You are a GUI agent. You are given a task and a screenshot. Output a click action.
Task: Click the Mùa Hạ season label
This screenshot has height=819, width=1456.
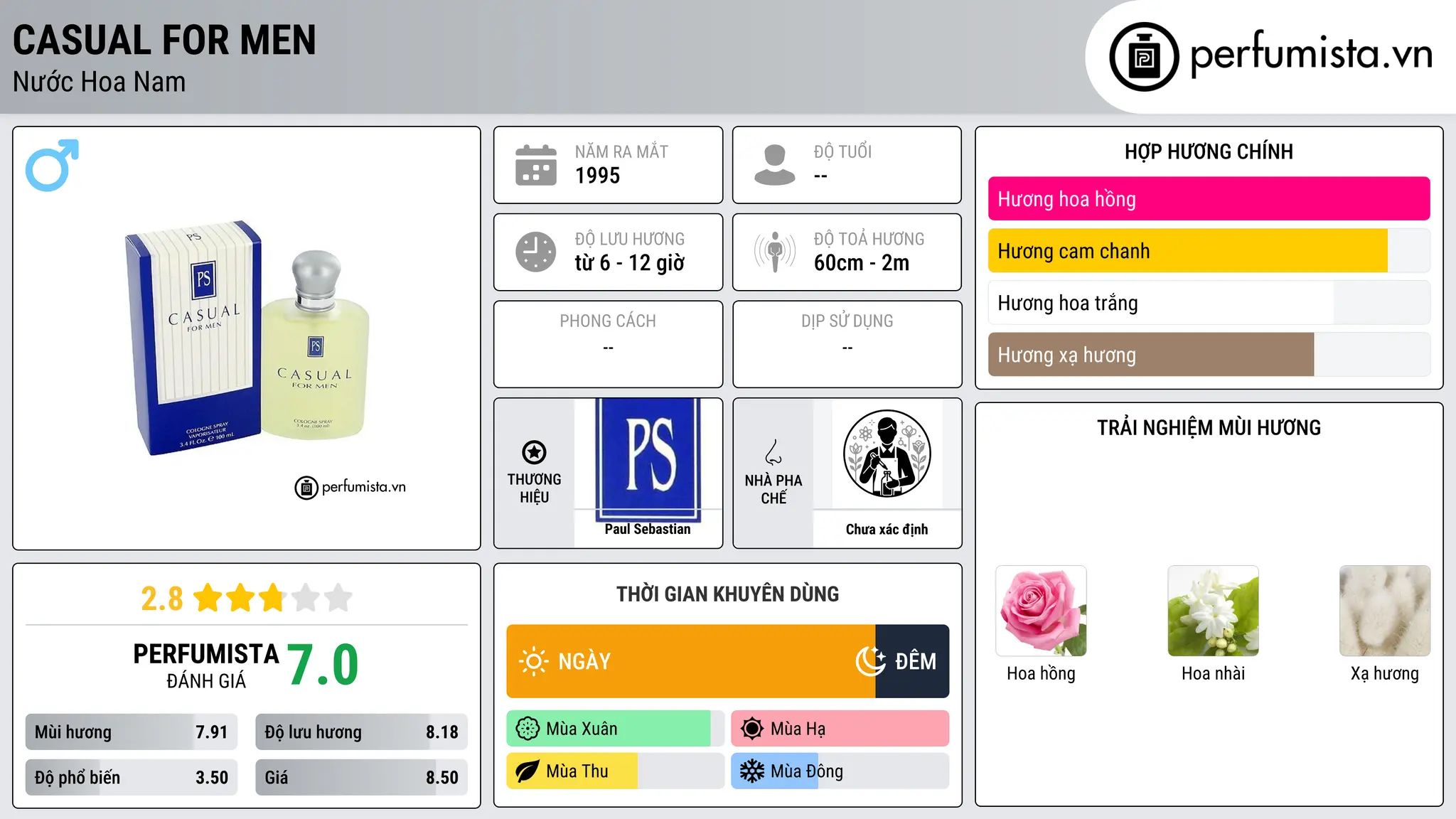point(798,729)
